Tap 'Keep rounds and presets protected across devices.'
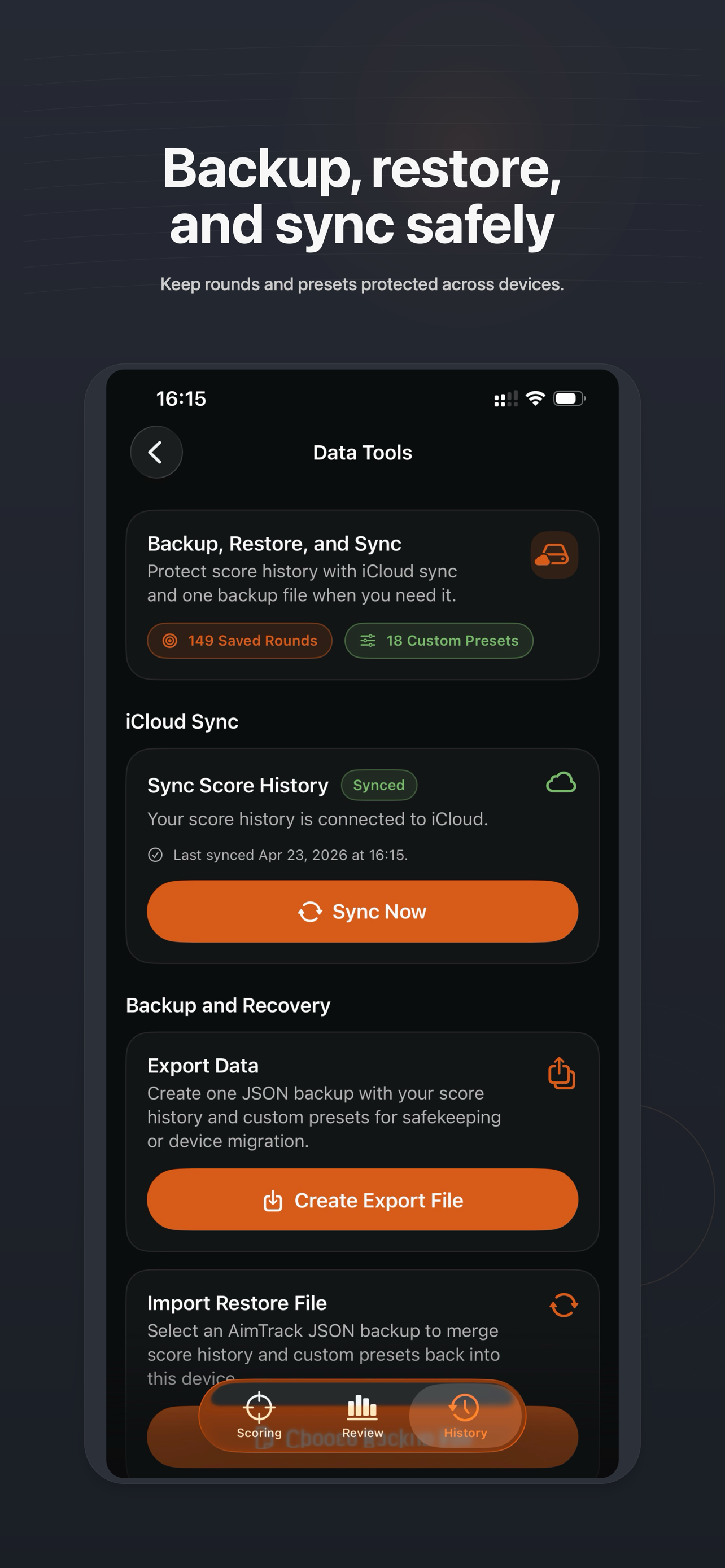Screen dimensions: 725x1568 point(362,284)
